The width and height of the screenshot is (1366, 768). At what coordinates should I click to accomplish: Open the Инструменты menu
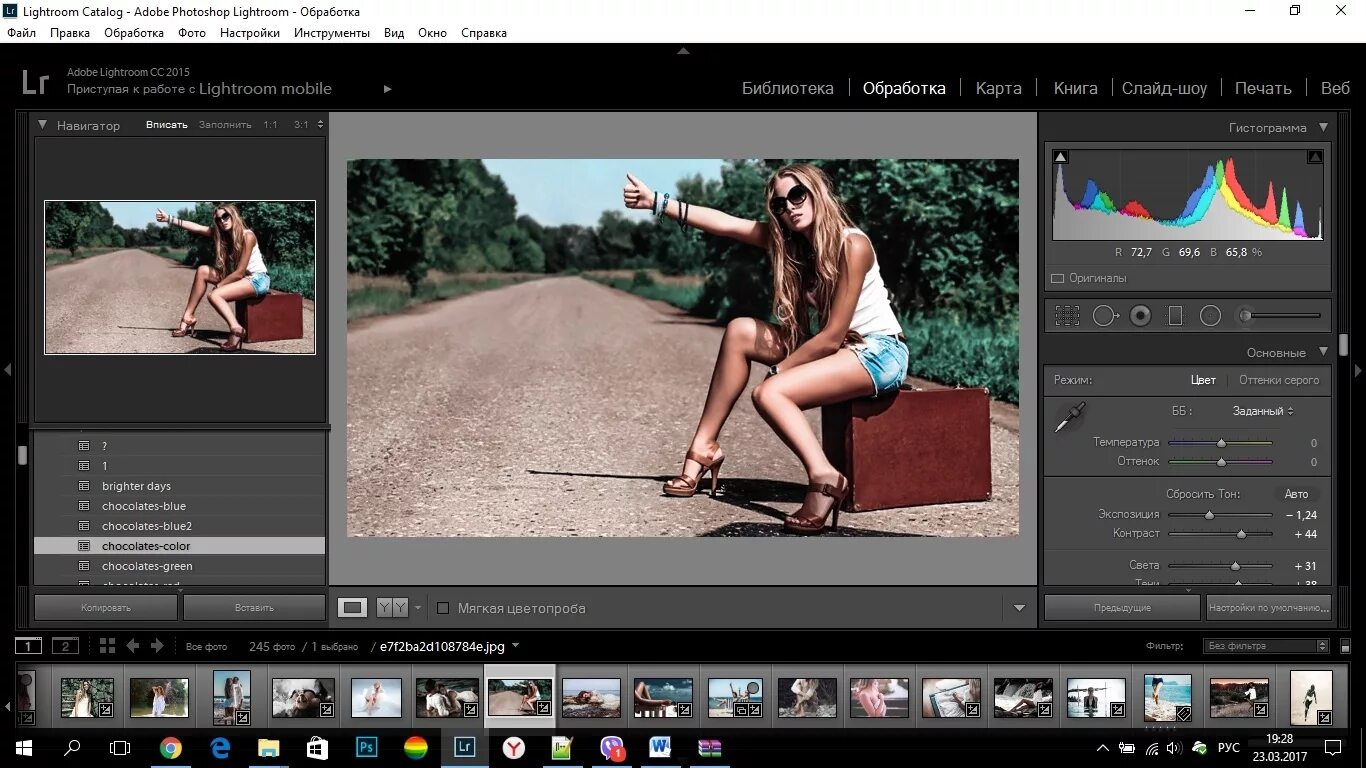click(x=332, y=33)
